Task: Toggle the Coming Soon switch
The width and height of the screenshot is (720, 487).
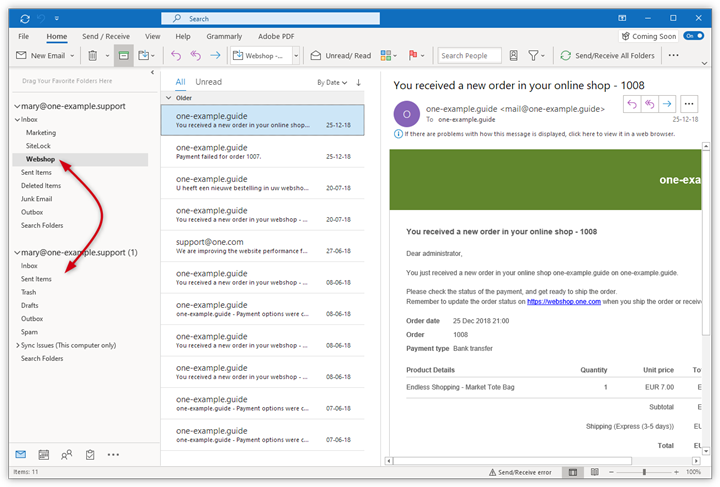Action: tap(693, 36)
